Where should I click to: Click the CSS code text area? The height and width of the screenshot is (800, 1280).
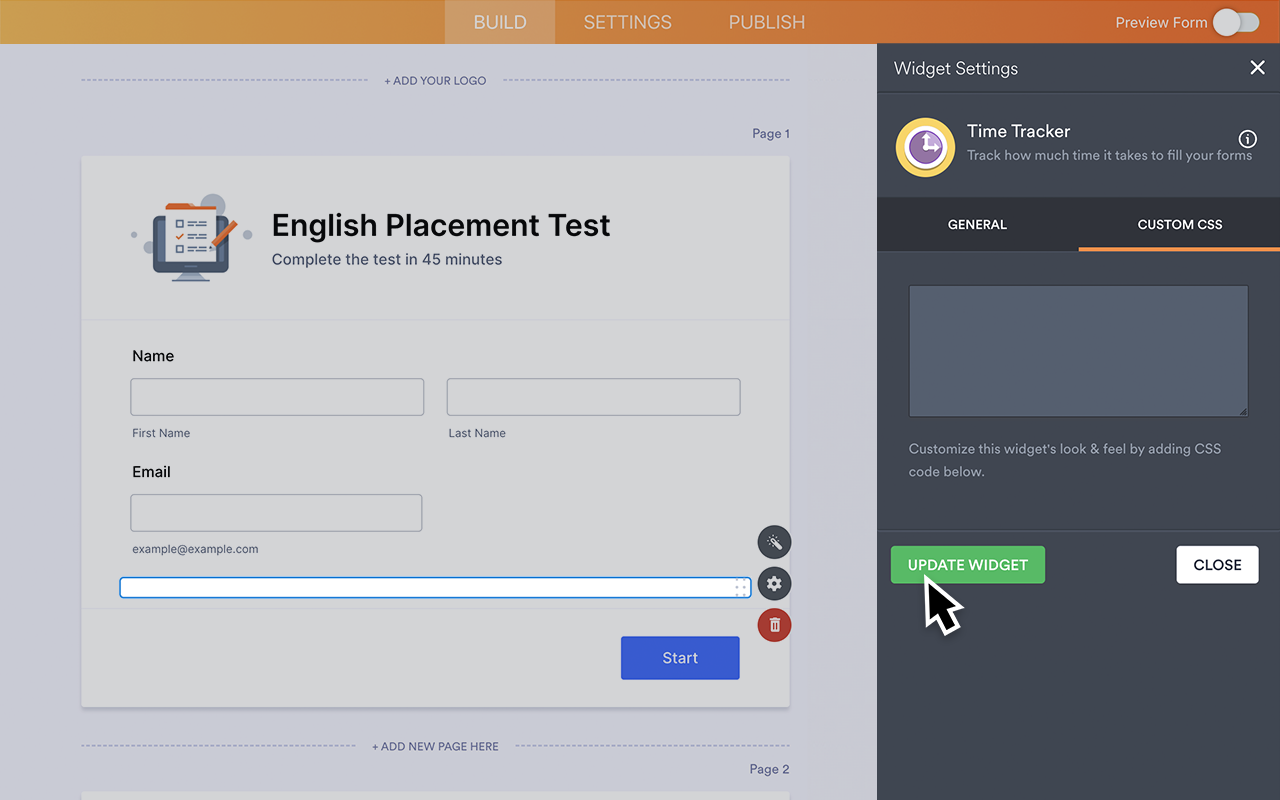(1078, 351)
